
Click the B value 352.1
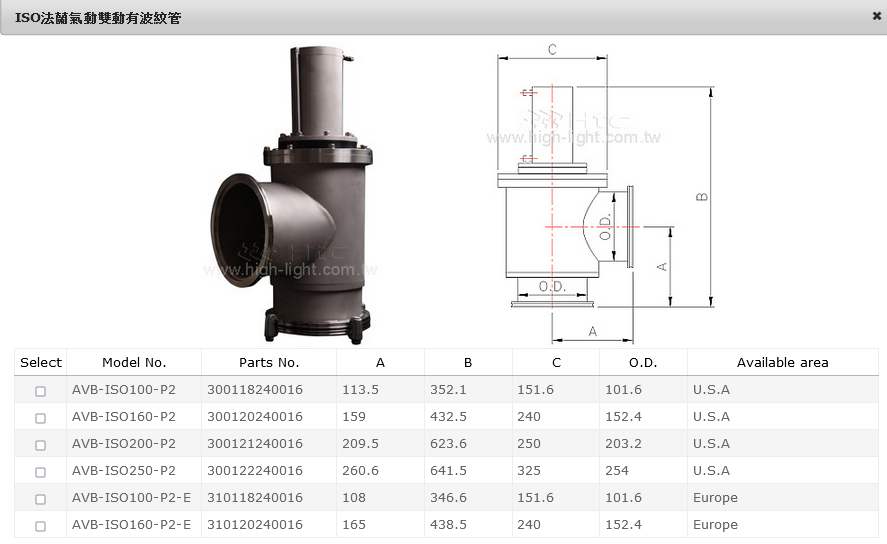pyautogui.click(x=448, y=390)
